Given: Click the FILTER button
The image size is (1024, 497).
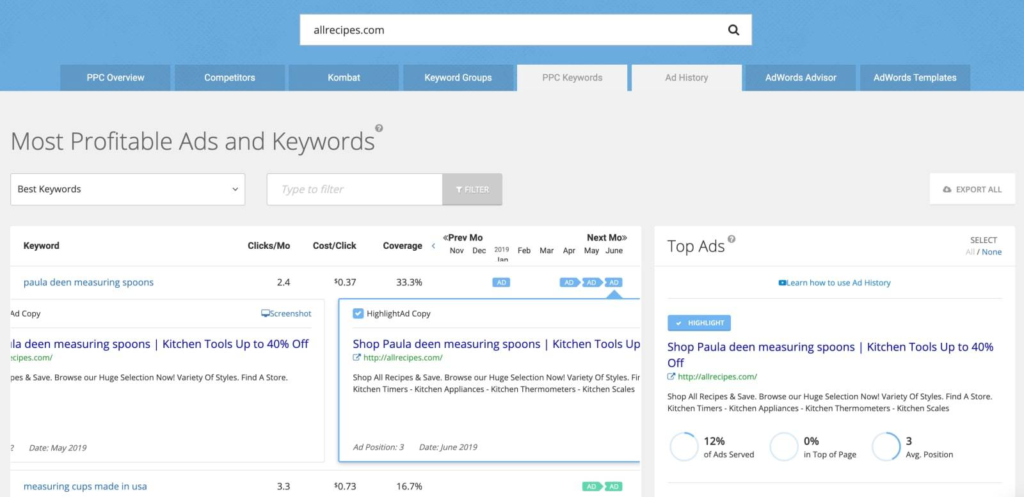Looking at the screenshot, I should 472,189.
